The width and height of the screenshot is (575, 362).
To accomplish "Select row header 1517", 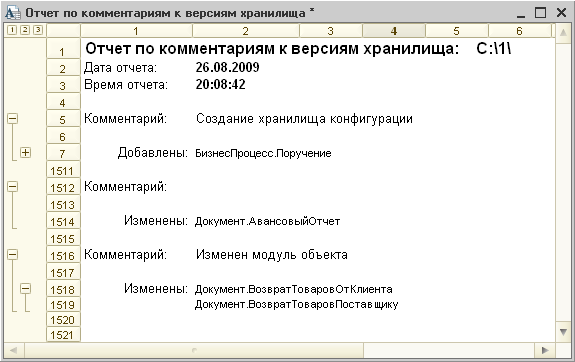I will pos(63,272).
